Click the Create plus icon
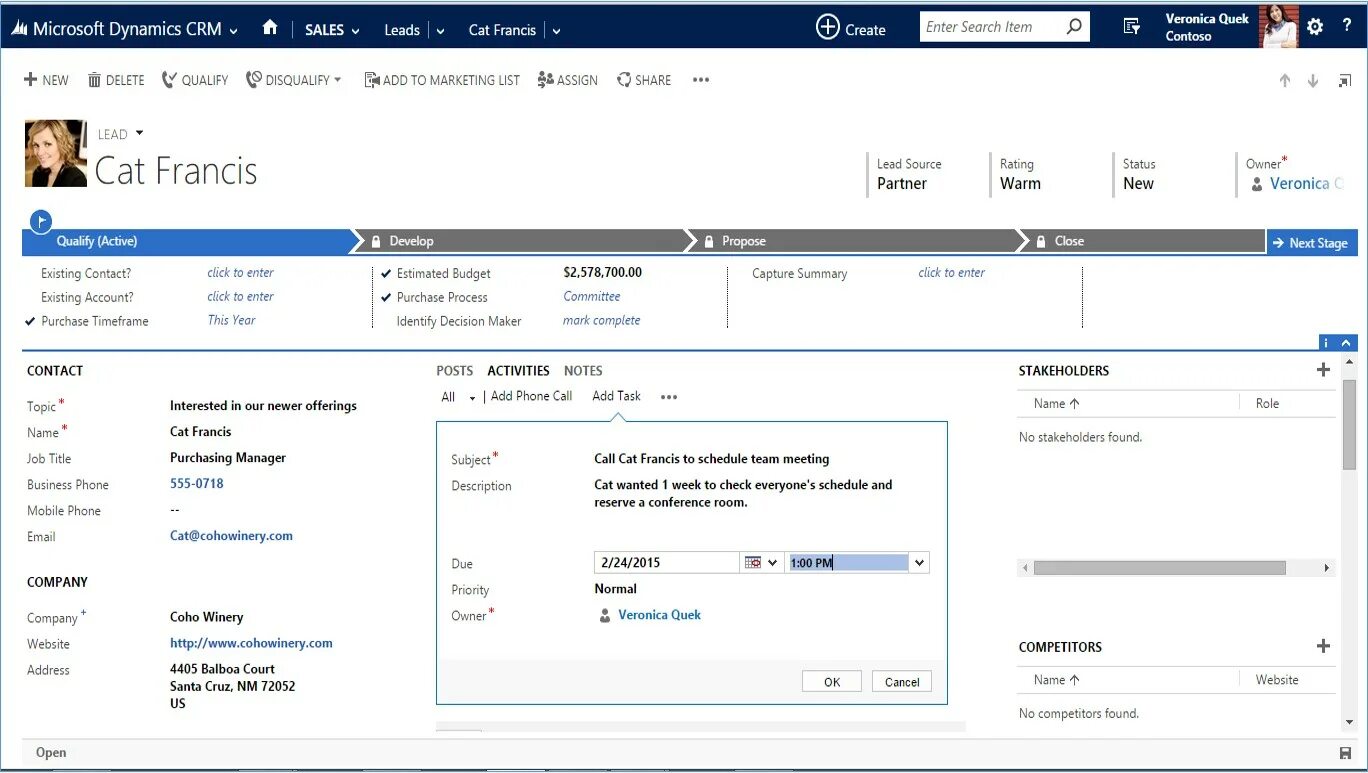This screenshot has width=1368, height=773. pyautogui.click(x=827, y=28)
